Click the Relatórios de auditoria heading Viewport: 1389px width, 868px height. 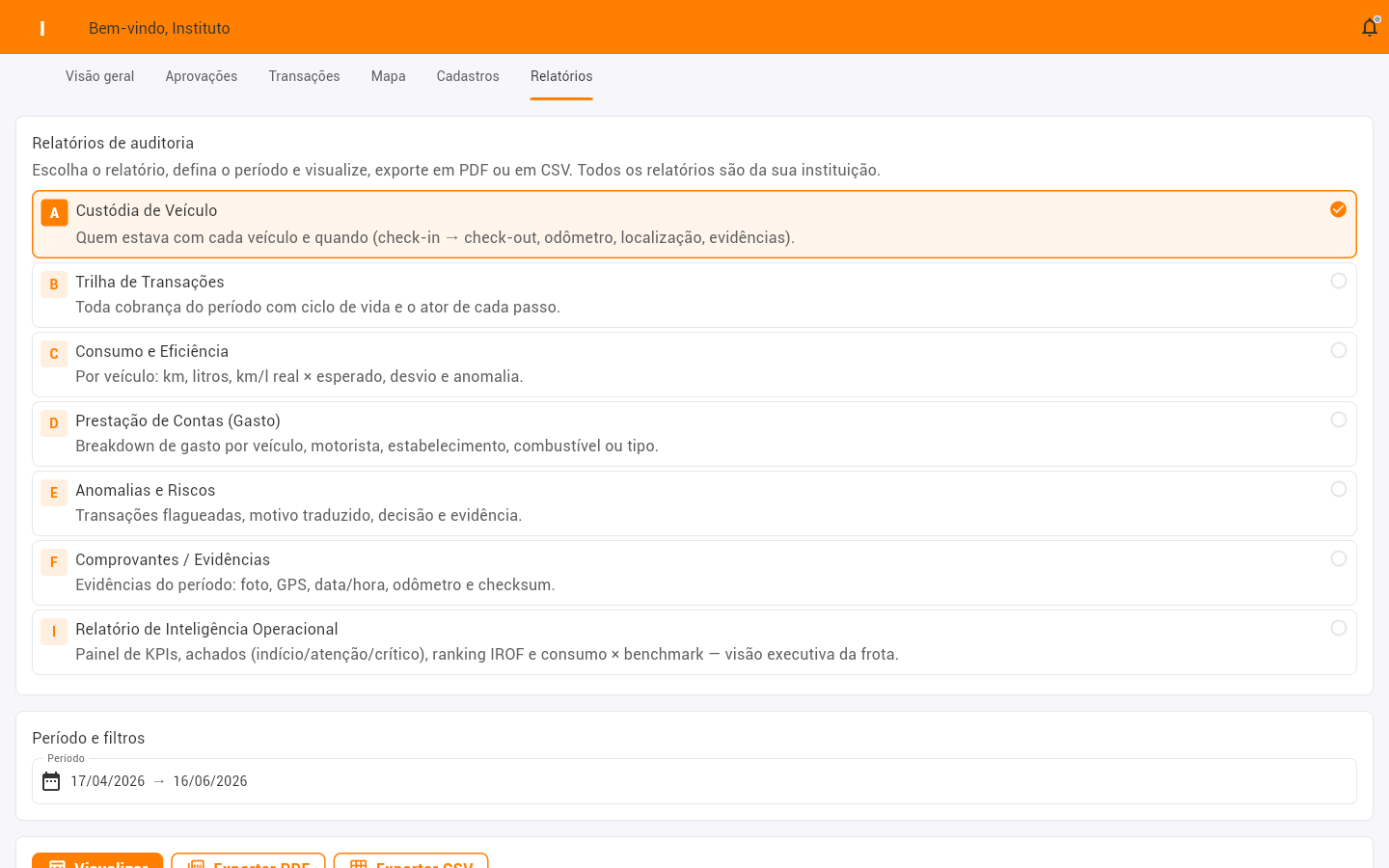(x=113, y=143)
